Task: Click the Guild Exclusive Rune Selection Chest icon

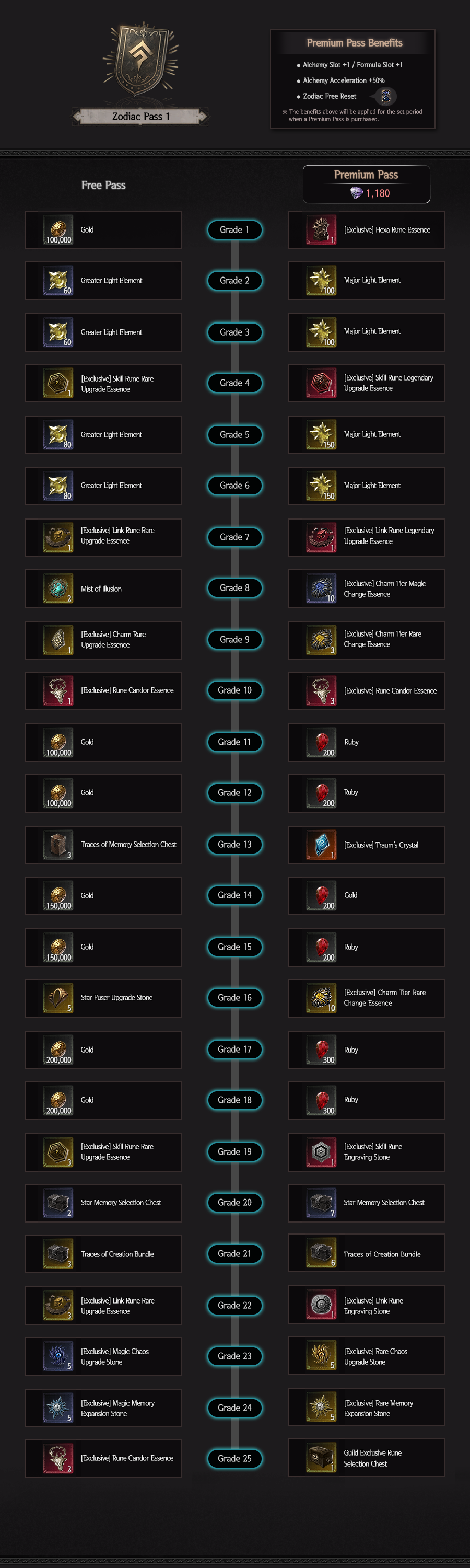Action: (321, 1458)
